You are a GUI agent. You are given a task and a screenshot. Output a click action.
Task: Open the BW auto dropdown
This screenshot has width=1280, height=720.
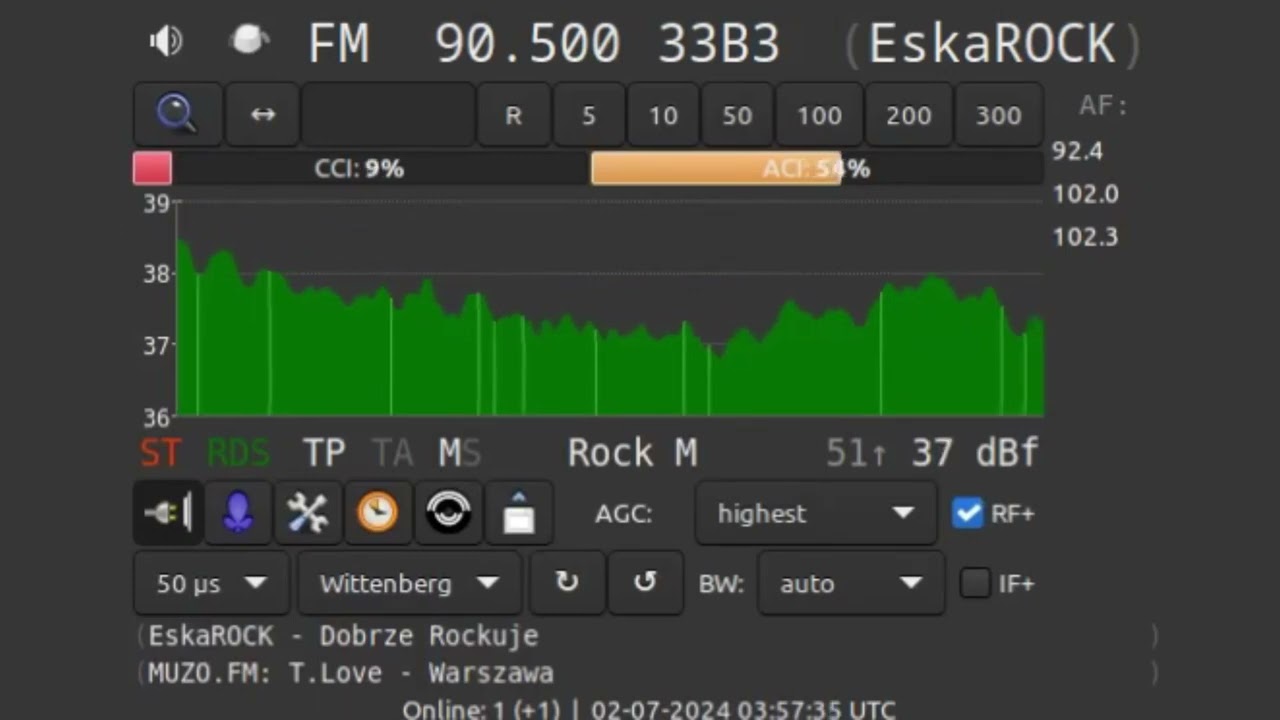[851, 583]
